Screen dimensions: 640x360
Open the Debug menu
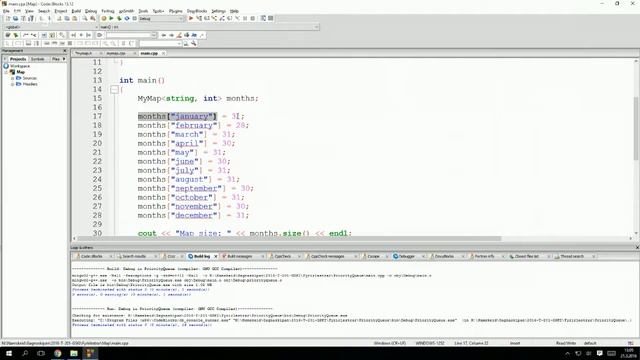(91, 11)
